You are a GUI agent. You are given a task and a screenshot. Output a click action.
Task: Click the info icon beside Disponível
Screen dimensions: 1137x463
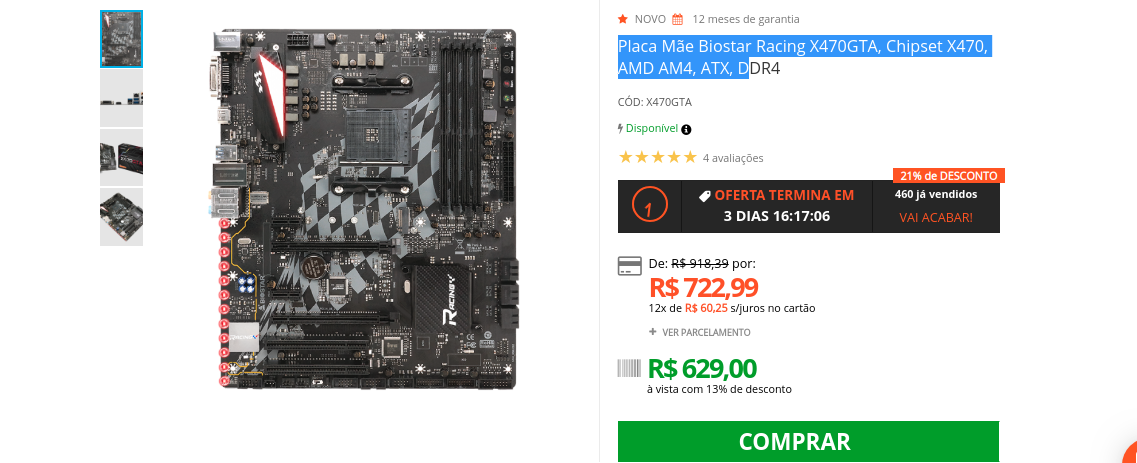[686, 130]
